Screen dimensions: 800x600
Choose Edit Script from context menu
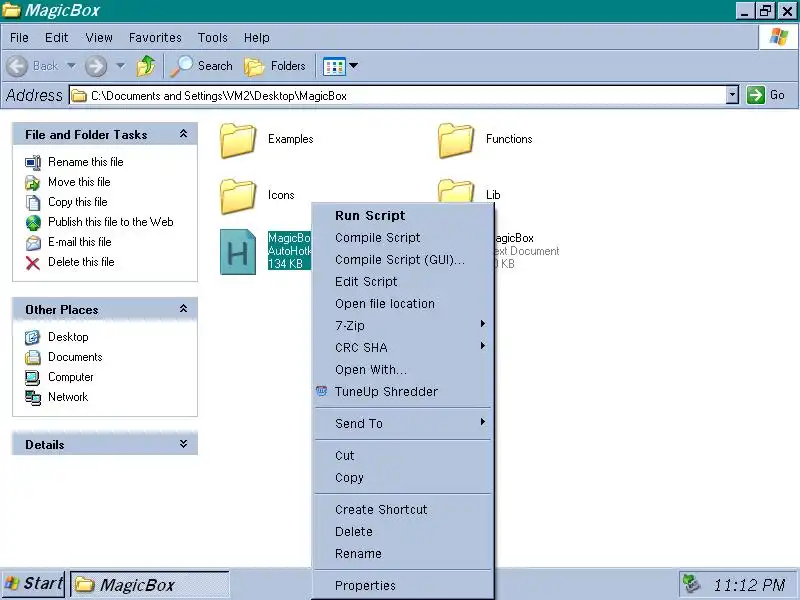(x=403, y=281)
